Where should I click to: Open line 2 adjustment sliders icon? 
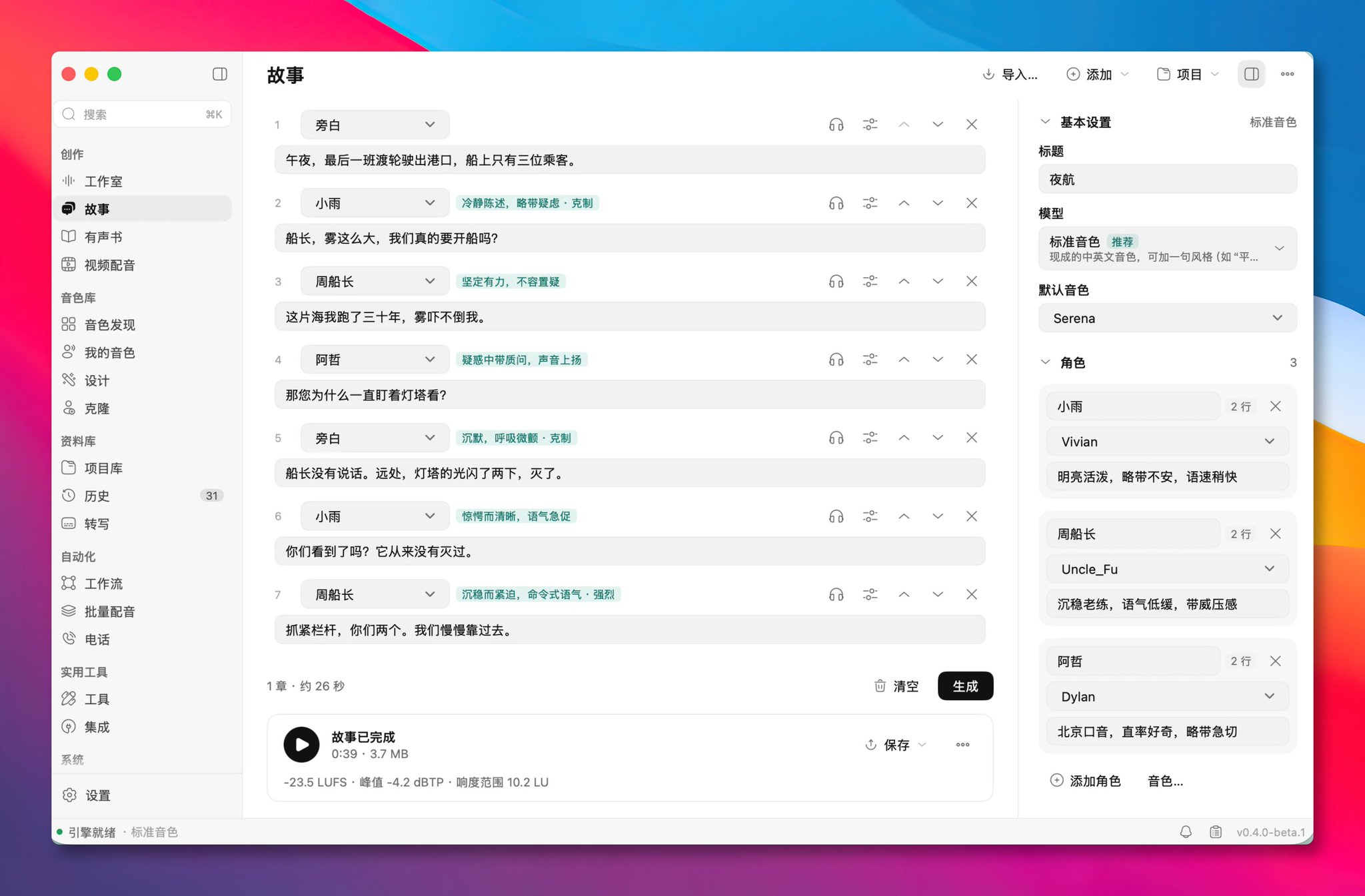pyautogui.click(x=870, y=203)
